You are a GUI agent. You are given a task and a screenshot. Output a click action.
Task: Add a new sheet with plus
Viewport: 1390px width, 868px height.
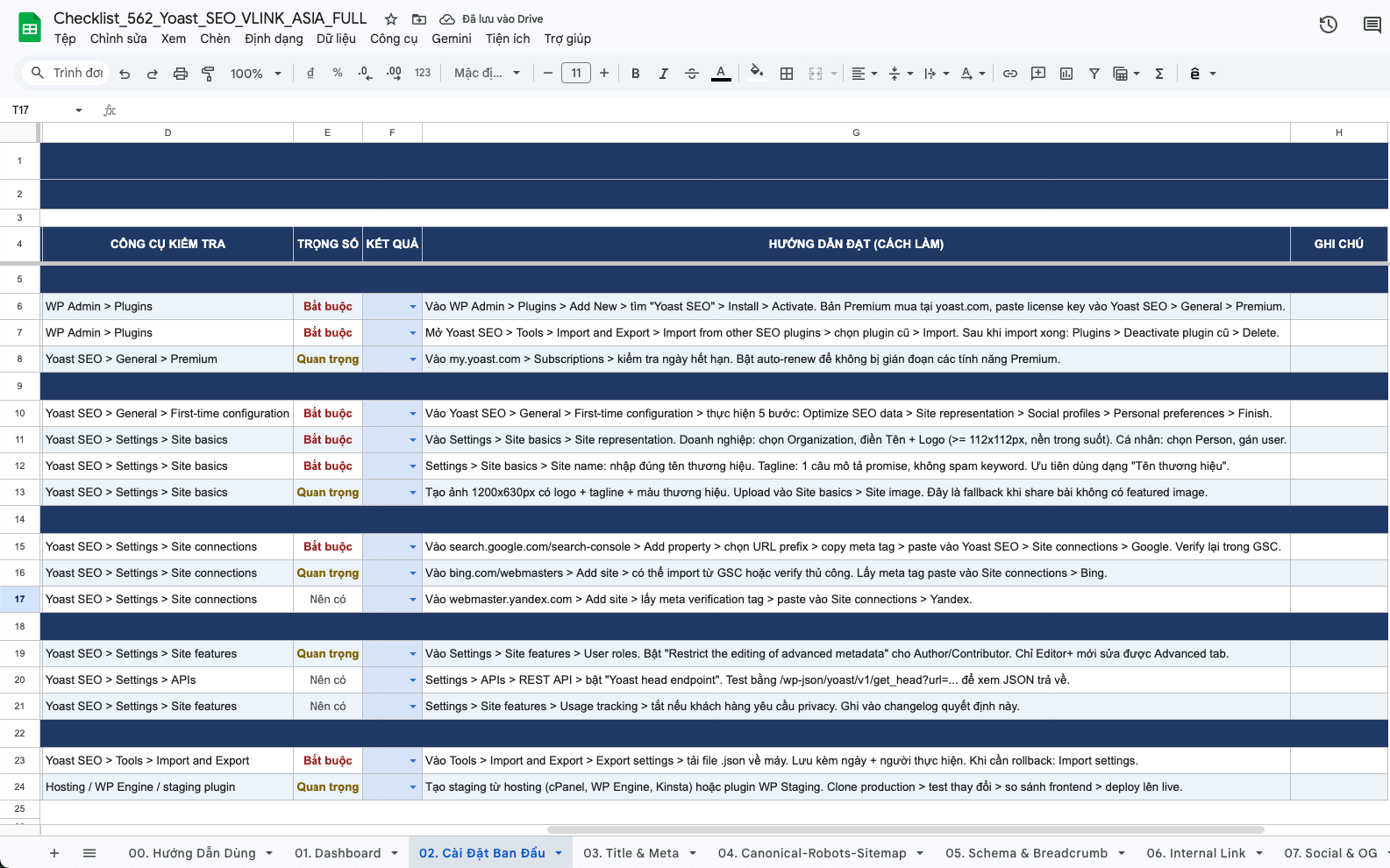coord(54,853)
